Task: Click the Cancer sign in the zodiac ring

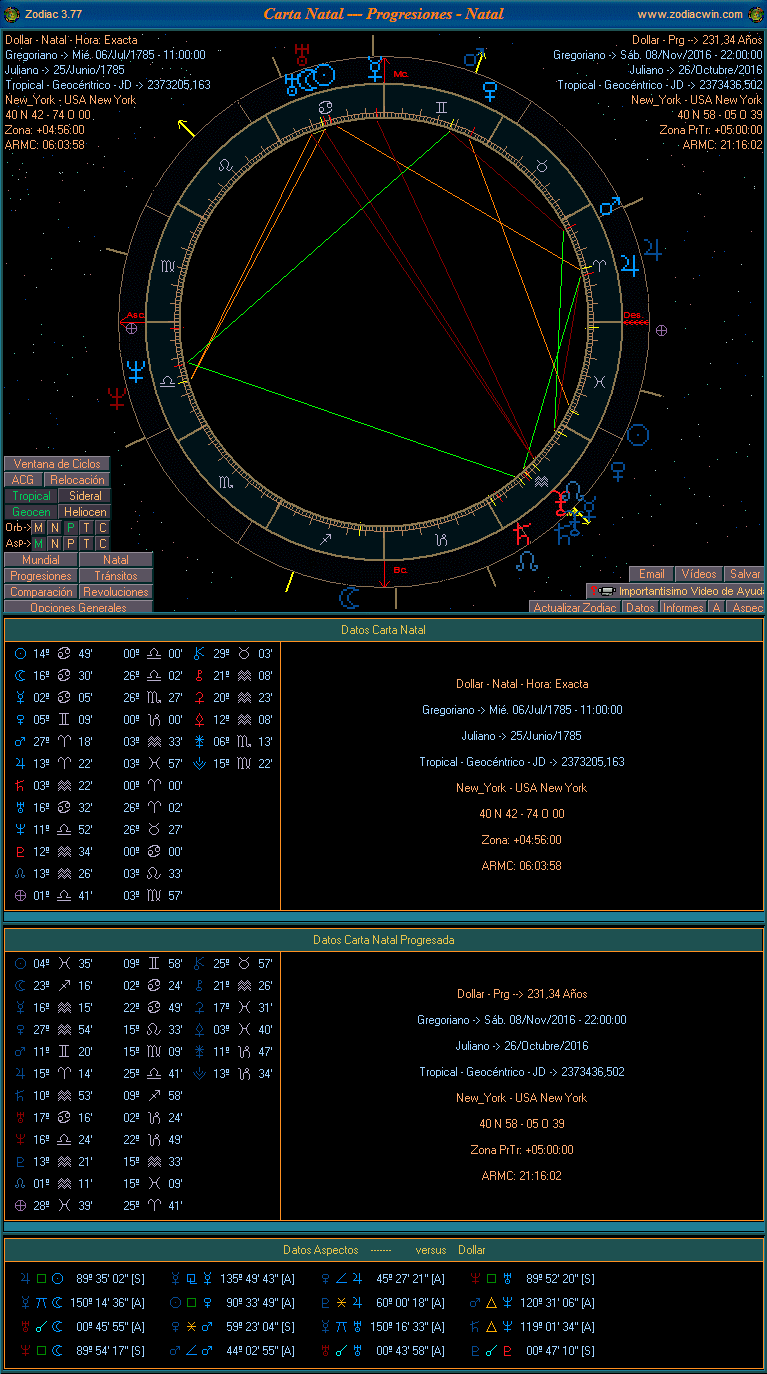Action: (326, 107)
